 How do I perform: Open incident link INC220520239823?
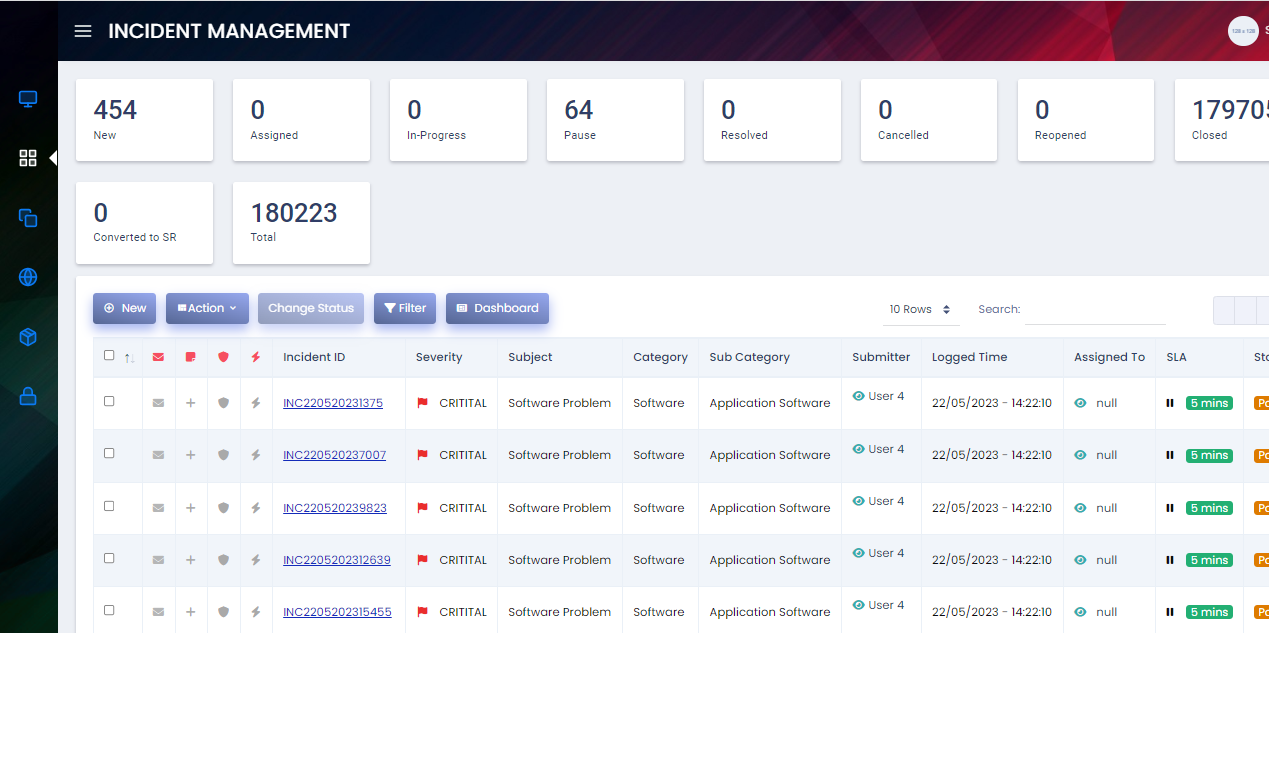[335, 508]
